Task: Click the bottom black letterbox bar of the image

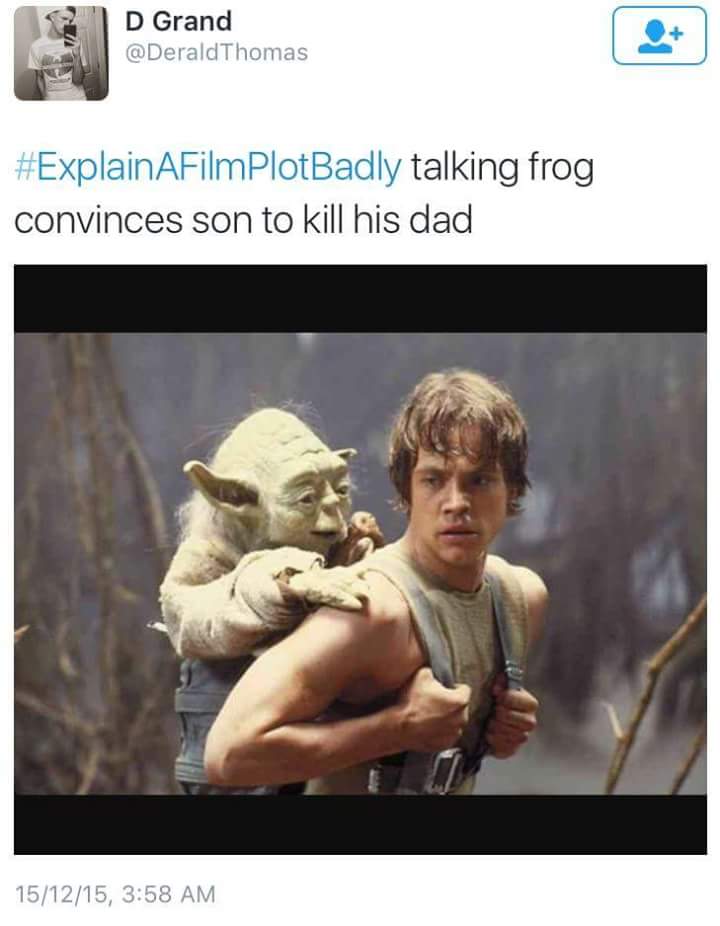Action: (x=360, y=824)
